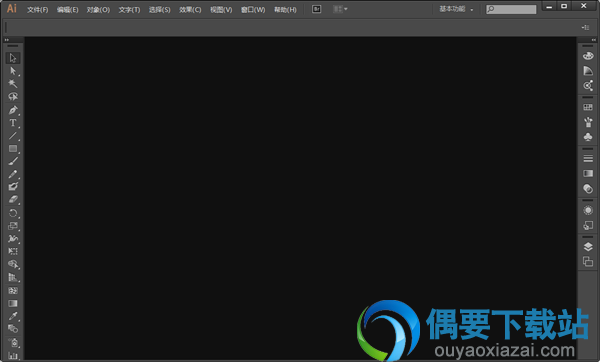Open the 效果(C) menu

[x=190, y=10]
